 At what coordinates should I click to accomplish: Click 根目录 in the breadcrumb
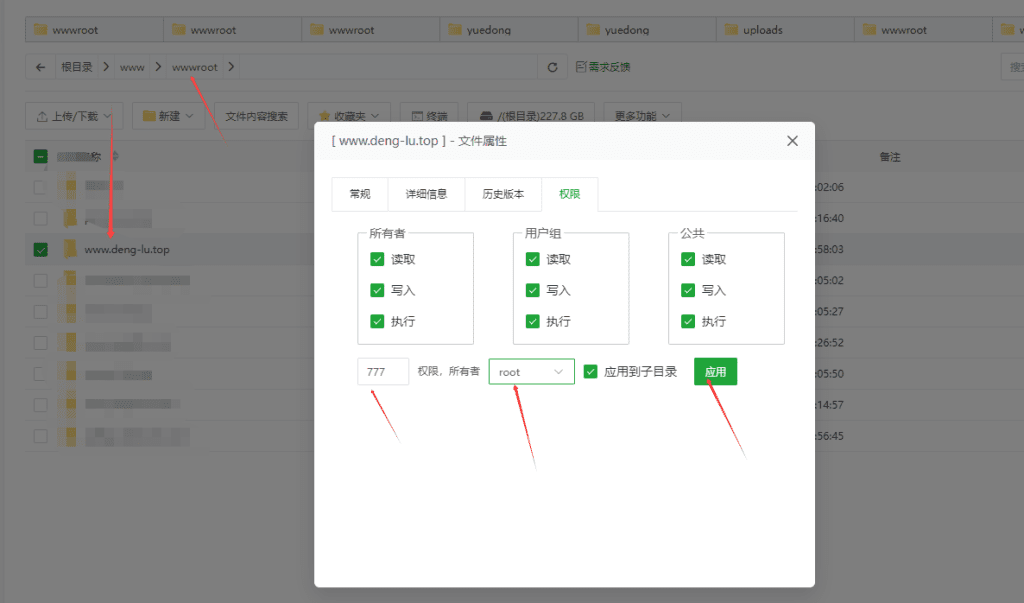[x=77, y=67]
